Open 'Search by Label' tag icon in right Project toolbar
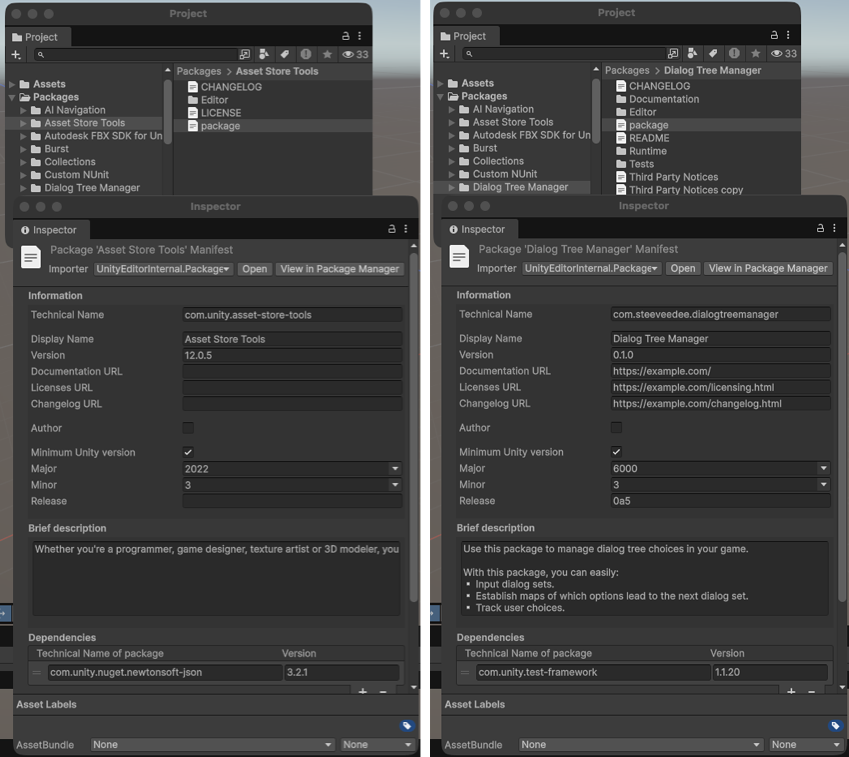Screen dimensions: 849x757 click(x=713, y=53)
